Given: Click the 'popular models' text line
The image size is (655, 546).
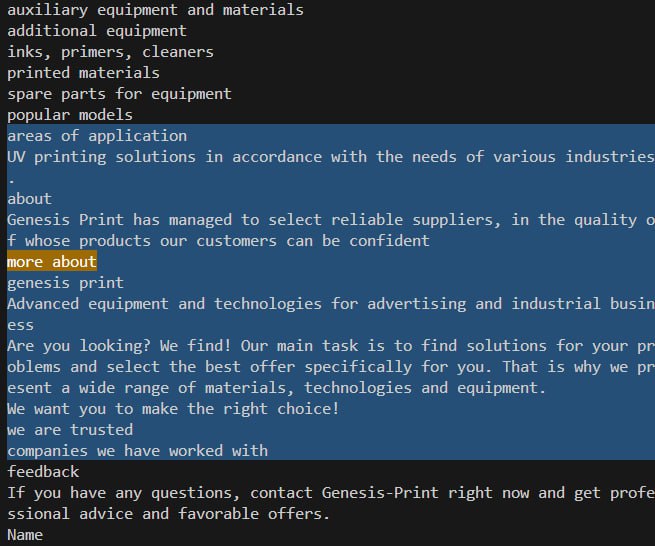Looking at the screenshot, I should [70, 114].
